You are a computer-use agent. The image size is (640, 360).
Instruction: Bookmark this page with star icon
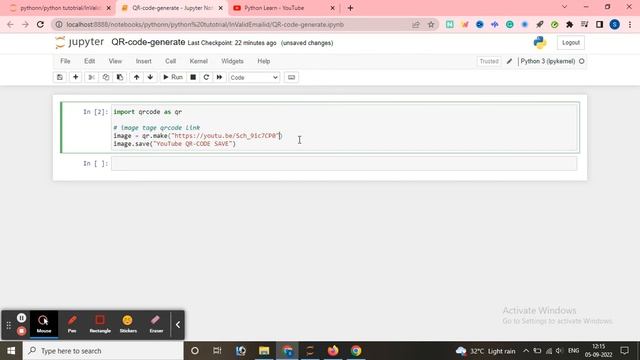point(431,24)
